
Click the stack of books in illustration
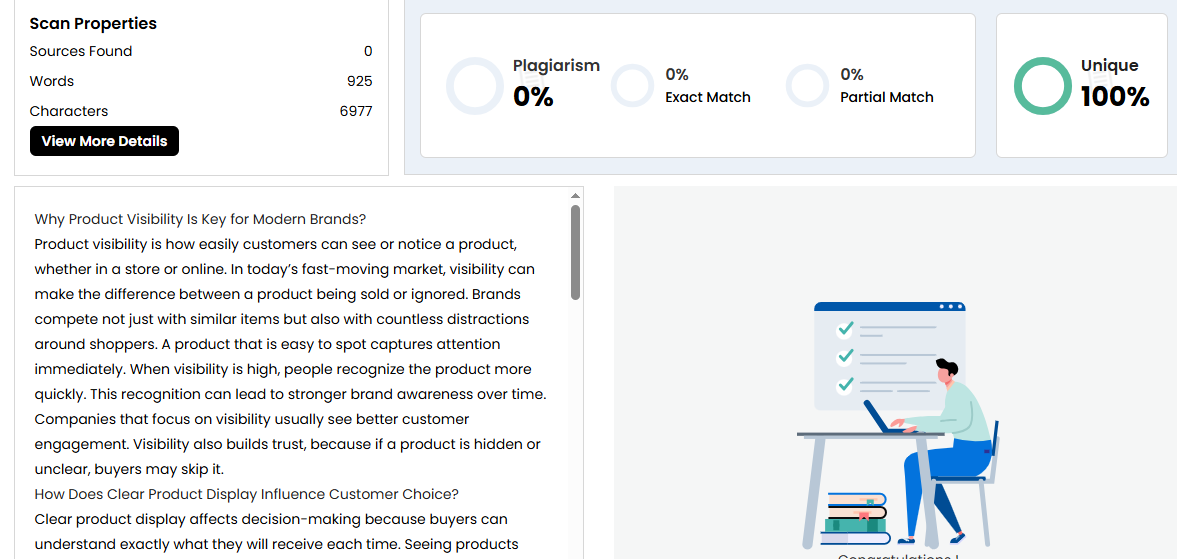pos(855,512)
